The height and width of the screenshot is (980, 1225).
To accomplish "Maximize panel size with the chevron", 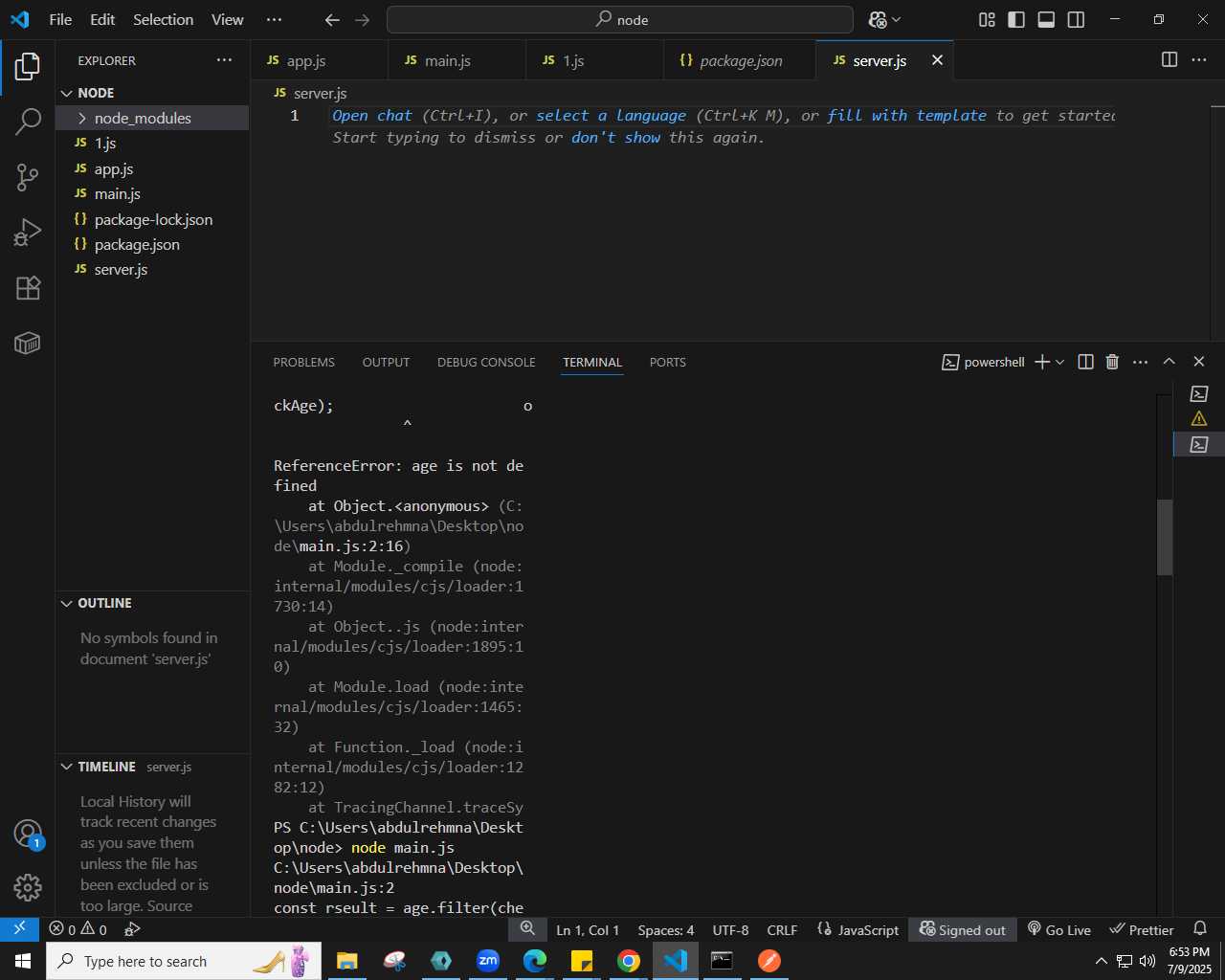I will coord(1169,362).
